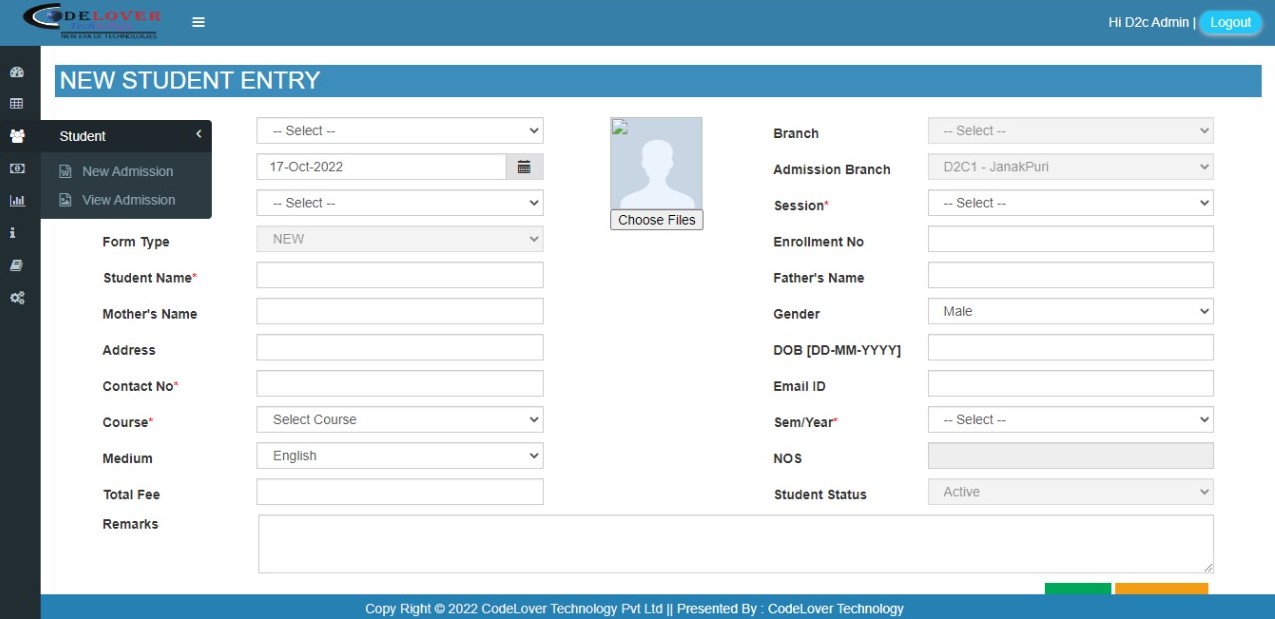The image size is (1275, 619).
Task: Toggle the sidebar with the hamburger icon
Action: 198,21
